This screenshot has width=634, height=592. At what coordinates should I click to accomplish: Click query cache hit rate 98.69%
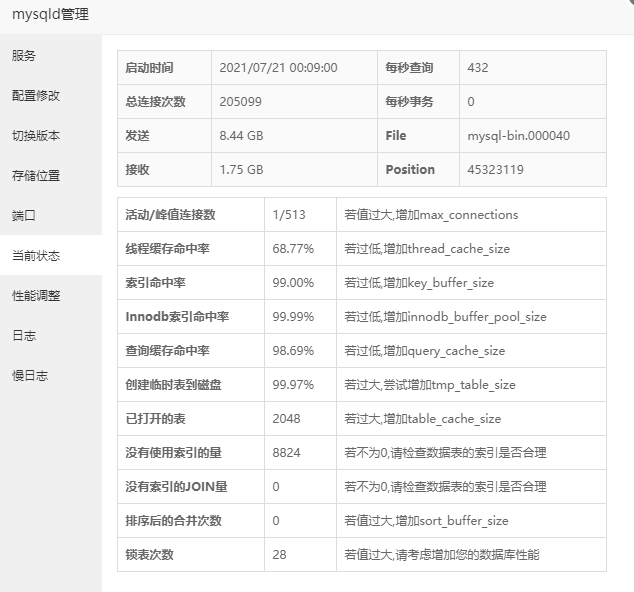293,351
